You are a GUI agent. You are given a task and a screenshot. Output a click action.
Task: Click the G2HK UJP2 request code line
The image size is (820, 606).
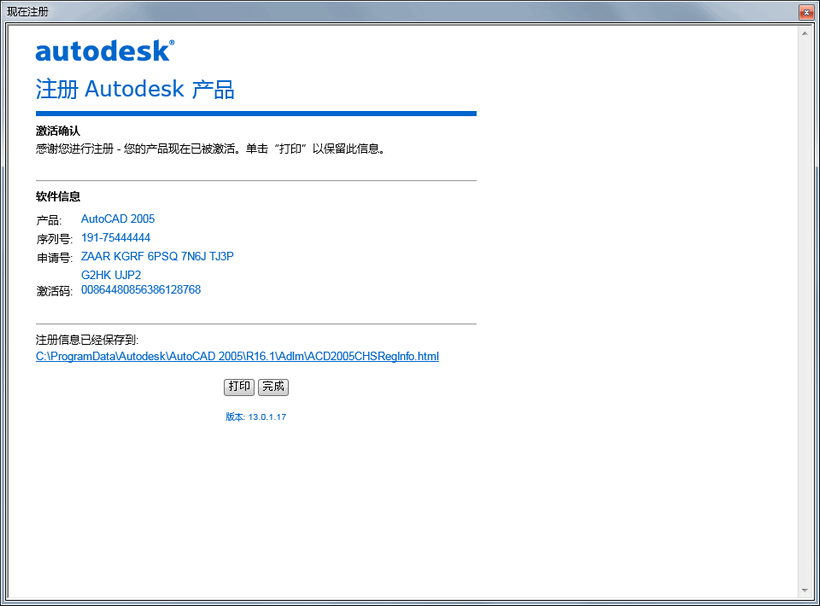point(110,274)
